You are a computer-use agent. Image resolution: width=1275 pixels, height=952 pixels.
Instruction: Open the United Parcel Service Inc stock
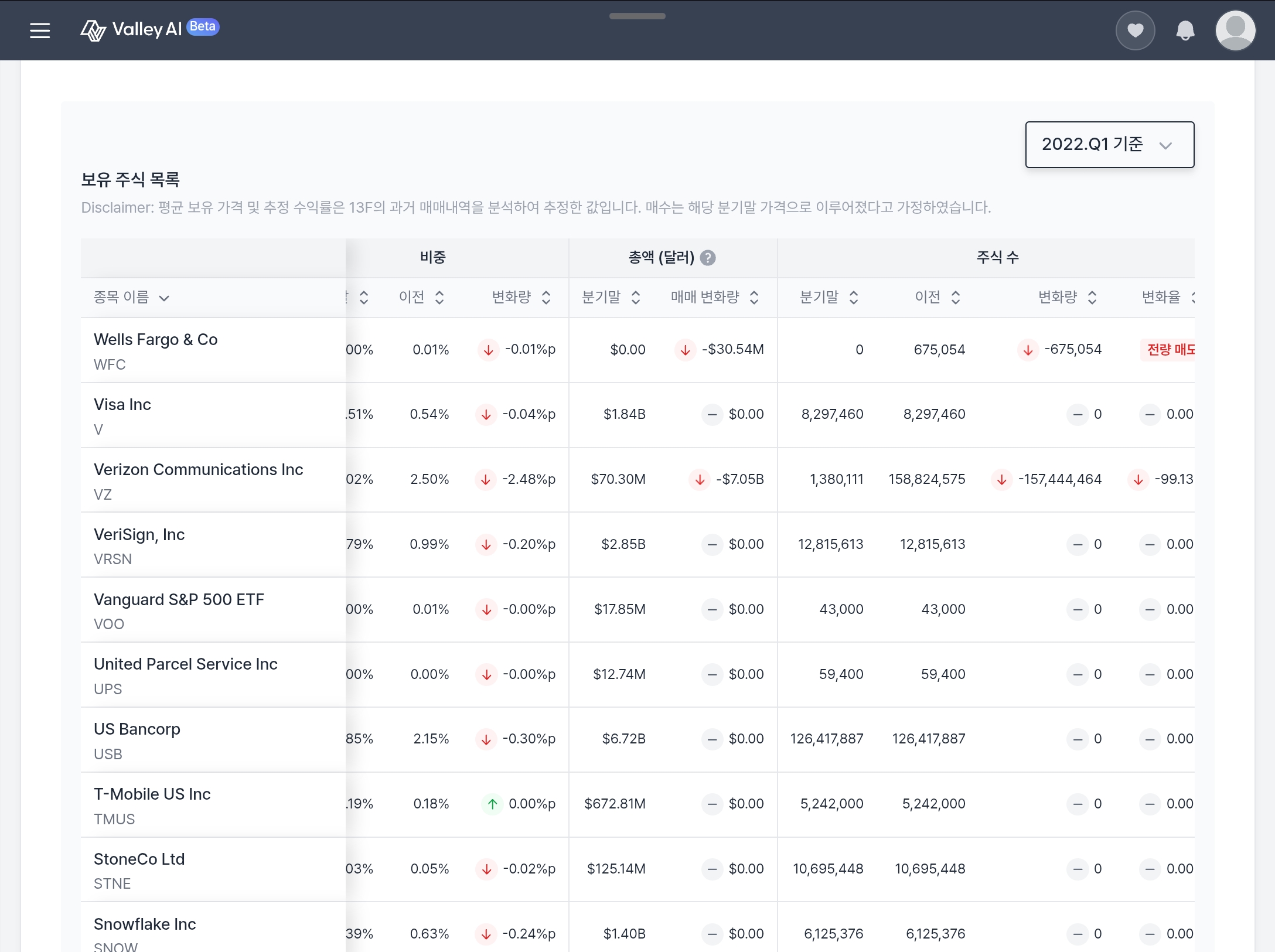point(185,664)
